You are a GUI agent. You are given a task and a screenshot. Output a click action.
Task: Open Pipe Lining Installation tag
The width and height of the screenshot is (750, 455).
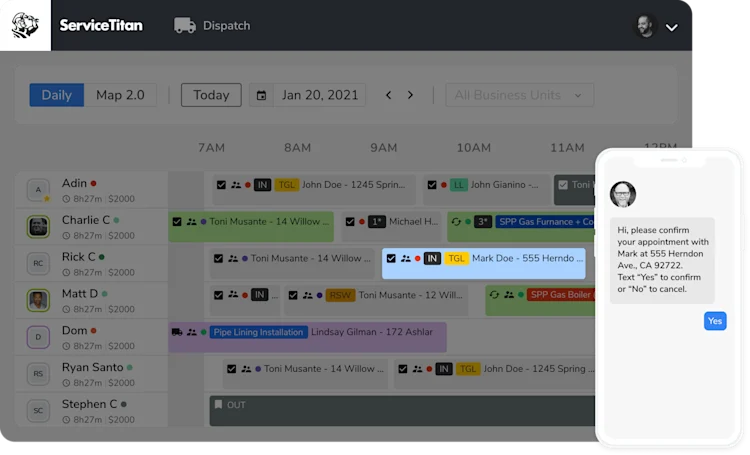pyautogui.click(x=258, y=332)
